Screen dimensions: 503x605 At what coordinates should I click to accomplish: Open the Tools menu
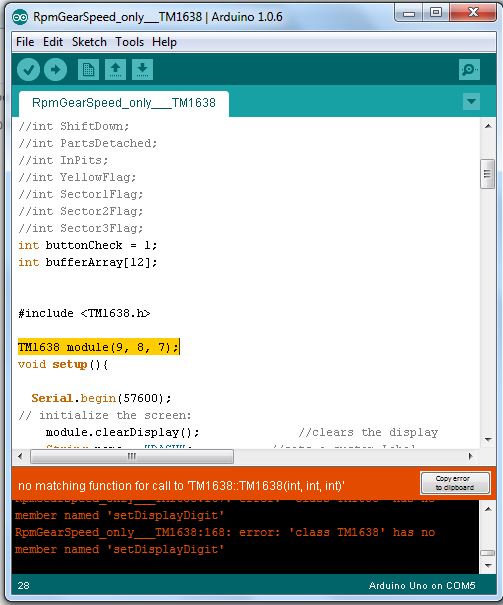click(130, 42)
